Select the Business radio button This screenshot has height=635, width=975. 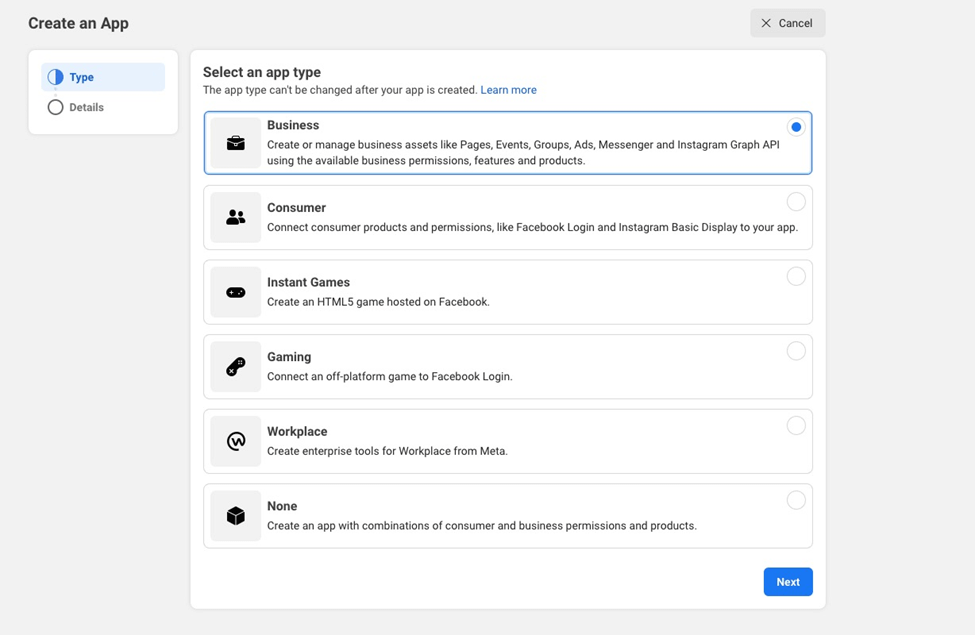[796, 127]
